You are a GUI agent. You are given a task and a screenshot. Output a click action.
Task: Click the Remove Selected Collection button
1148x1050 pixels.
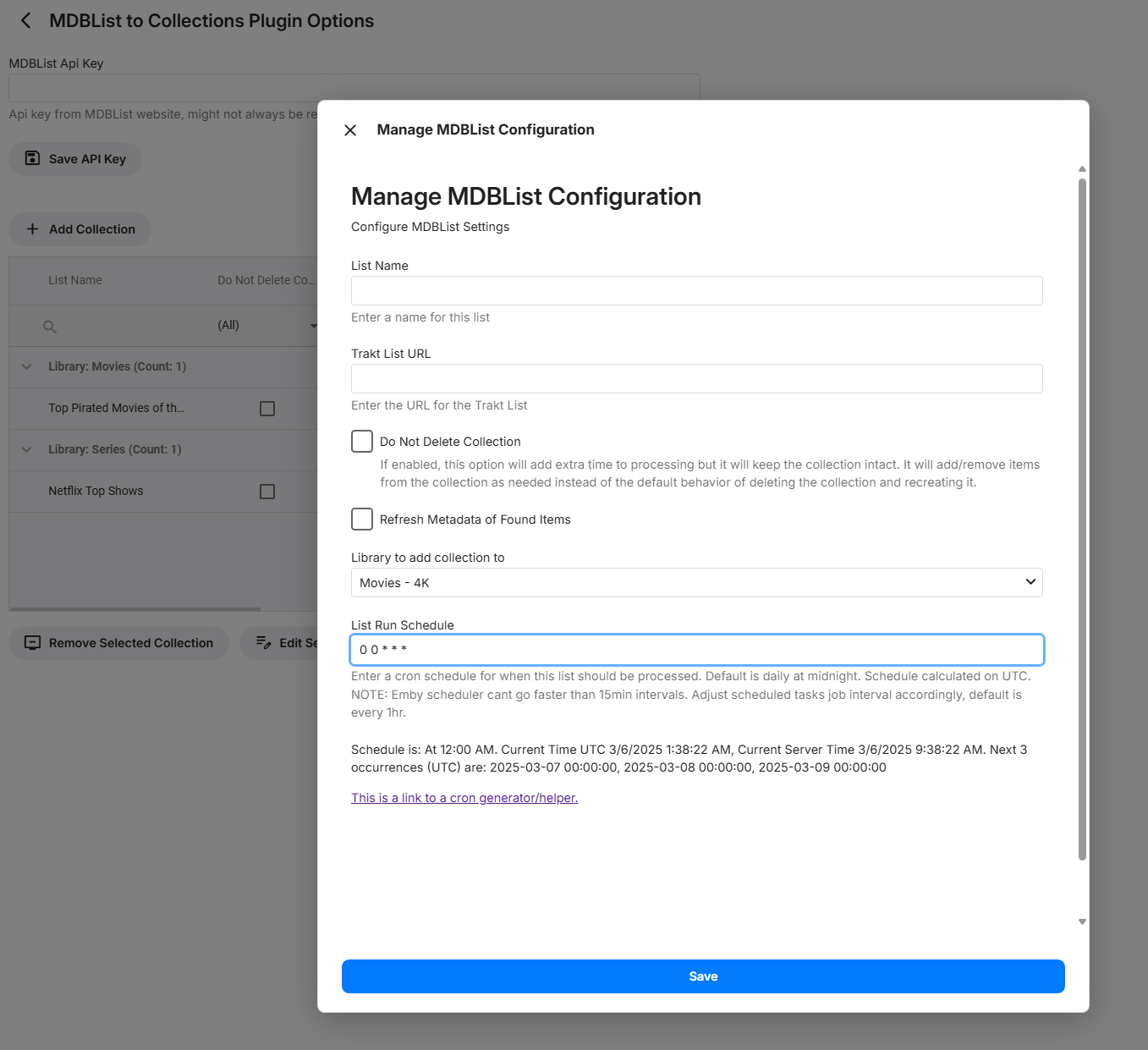pos(118,643)
